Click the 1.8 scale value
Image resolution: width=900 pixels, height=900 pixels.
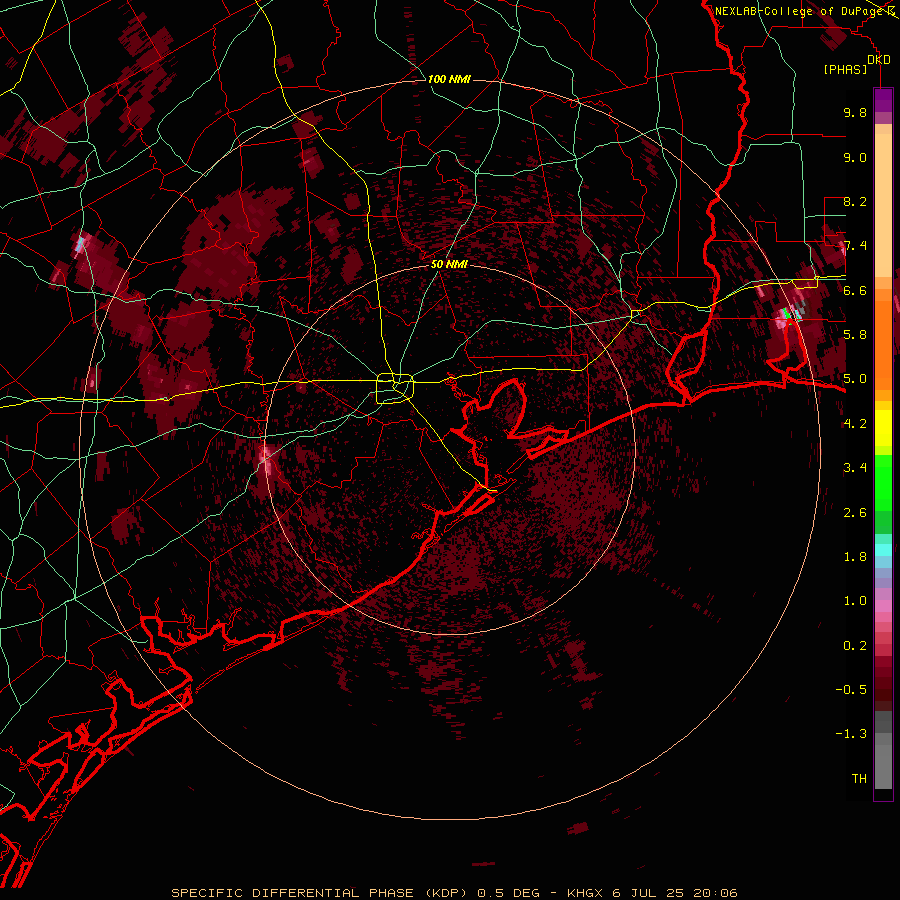click(x=855, y=557)
